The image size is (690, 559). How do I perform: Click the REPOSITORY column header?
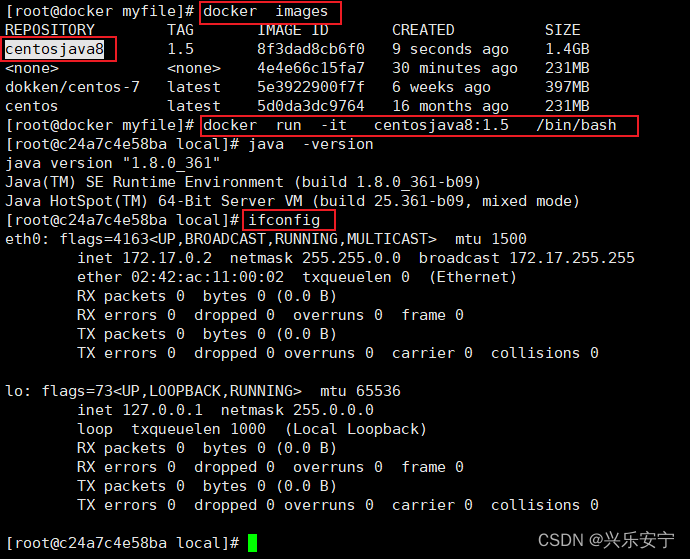point(50,30)
